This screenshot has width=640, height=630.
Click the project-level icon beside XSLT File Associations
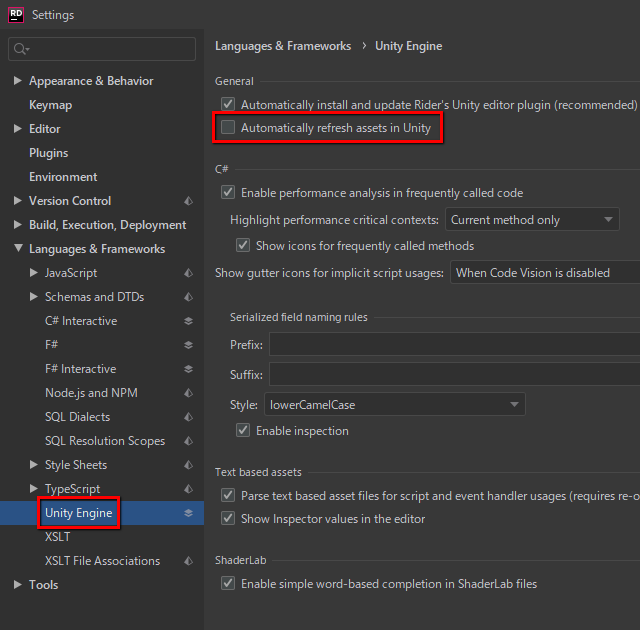coord(188,561)
